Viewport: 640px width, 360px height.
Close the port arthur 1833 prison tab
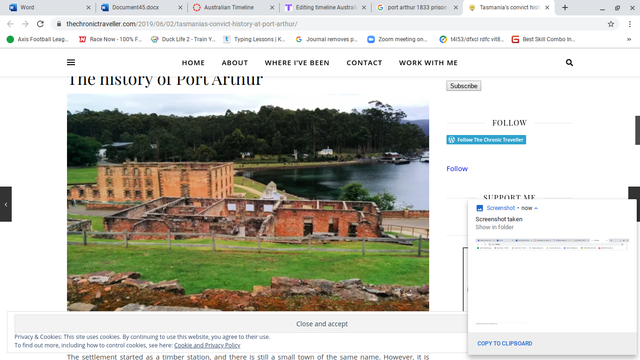[456, 7]
